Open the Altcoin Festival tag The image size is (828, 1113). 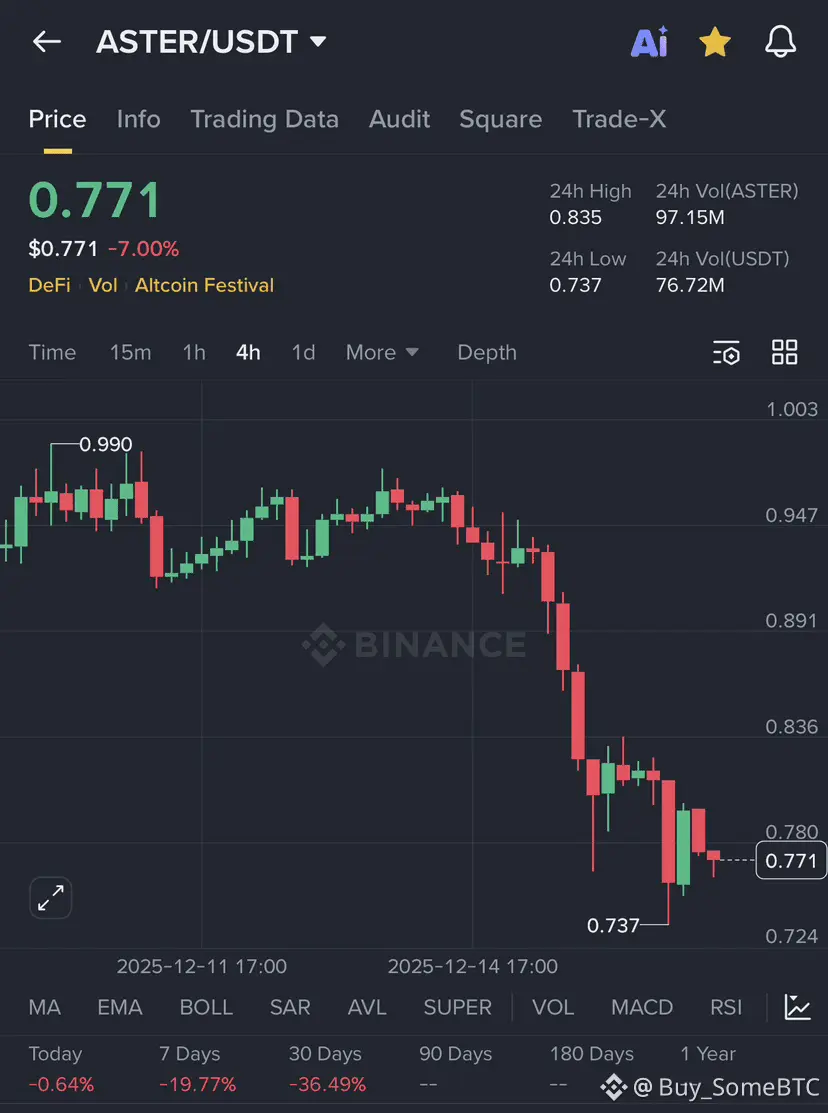point(204,285)
